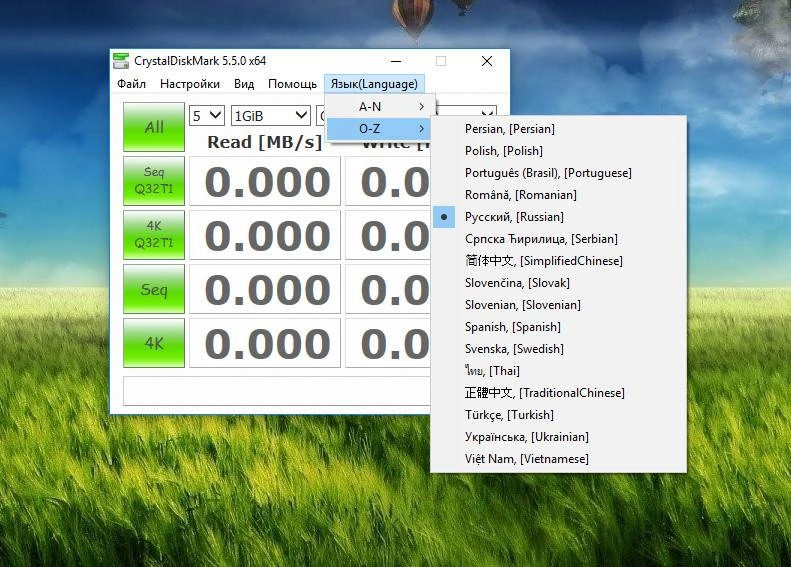The height and width of the screenshot is (567, 791).
Task: Choose Việt Nam [Vietnamese] from the language list
Action: click(x=558, y=459)
